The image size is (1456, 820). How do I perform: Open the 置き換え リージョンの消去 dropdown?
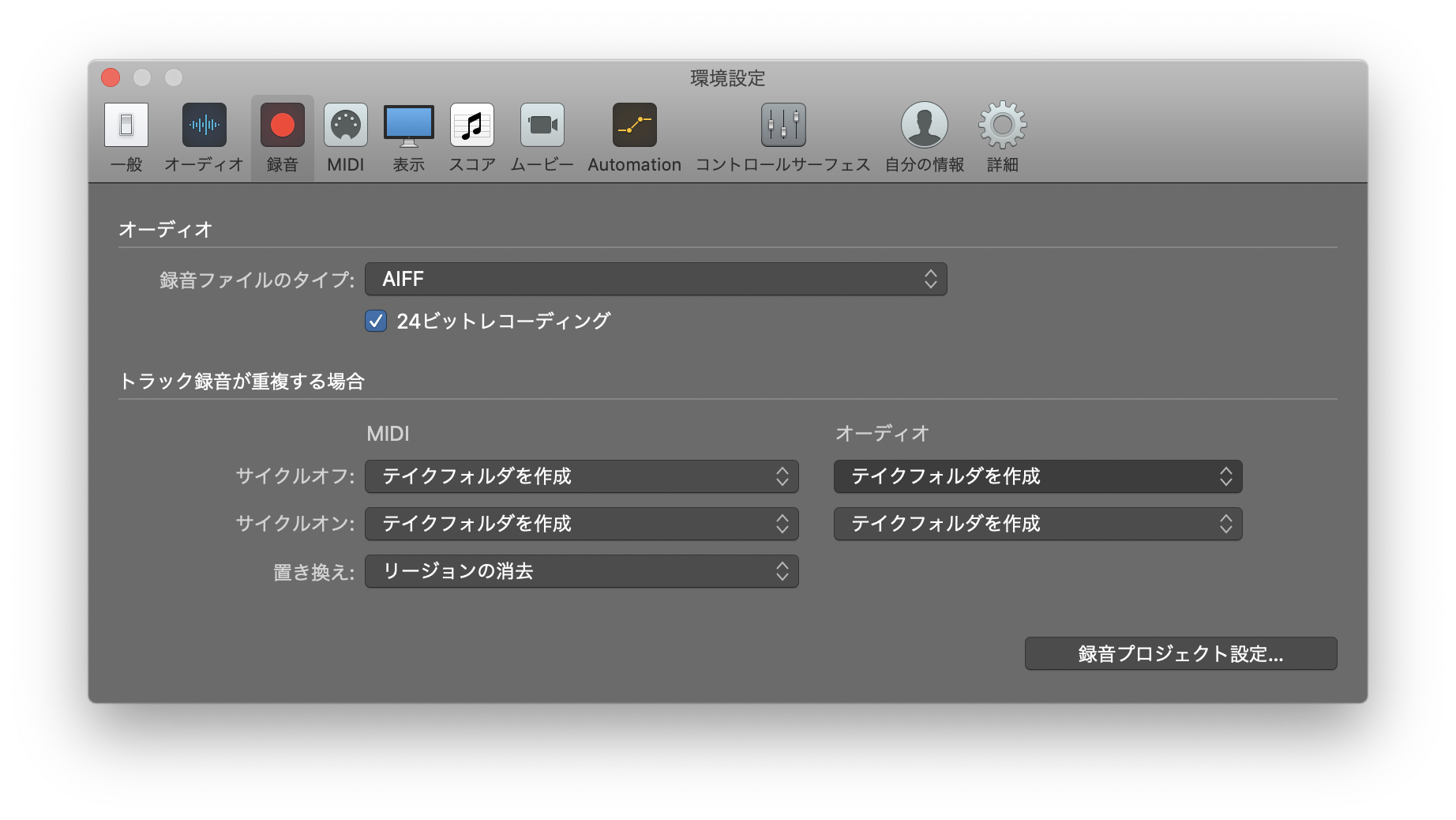click(581, 571)
